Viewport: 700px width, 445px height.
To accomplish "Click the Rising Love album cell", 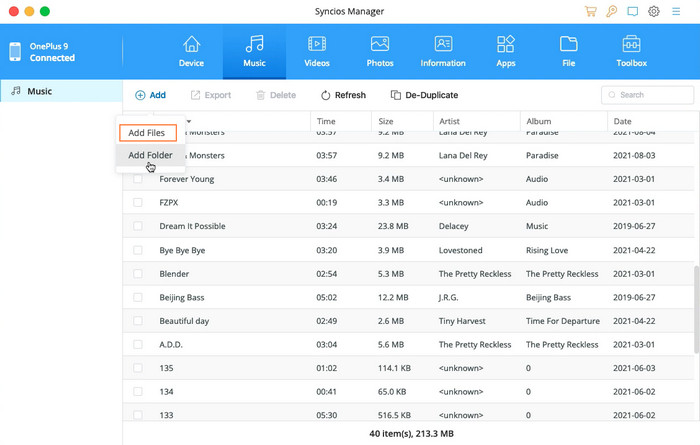I will [x=547, y=250].
